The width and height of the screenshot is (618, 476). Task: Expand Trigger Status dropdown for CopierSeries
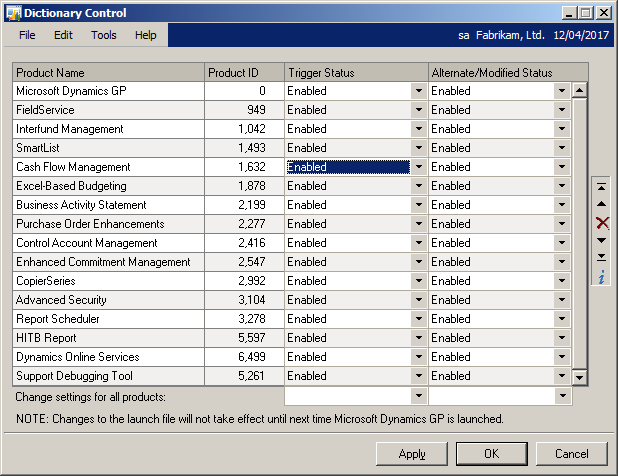tap(419, 281)
